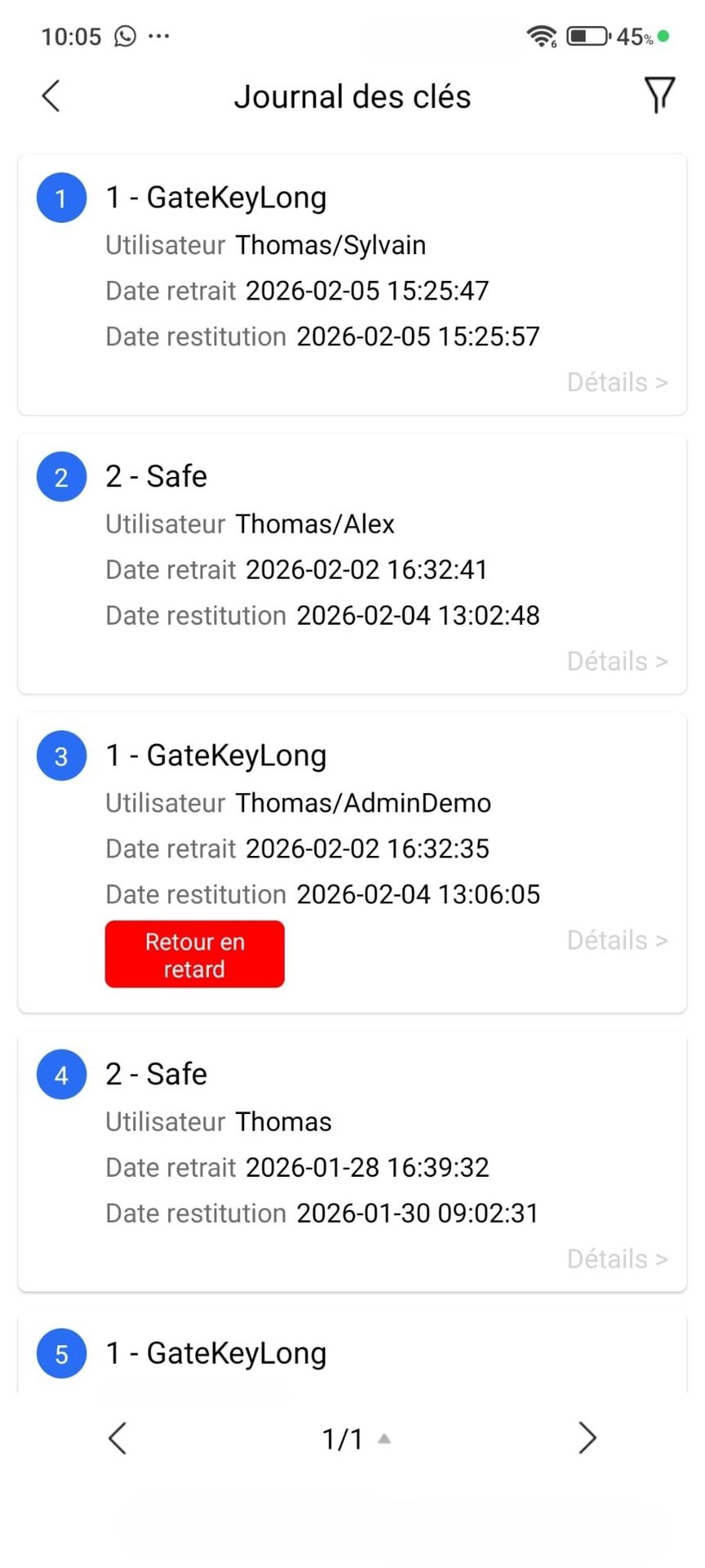This screenshot has height=1568, width=705.
Task: Tap the Wi-Fi status icon
Action: click(541, 36)
